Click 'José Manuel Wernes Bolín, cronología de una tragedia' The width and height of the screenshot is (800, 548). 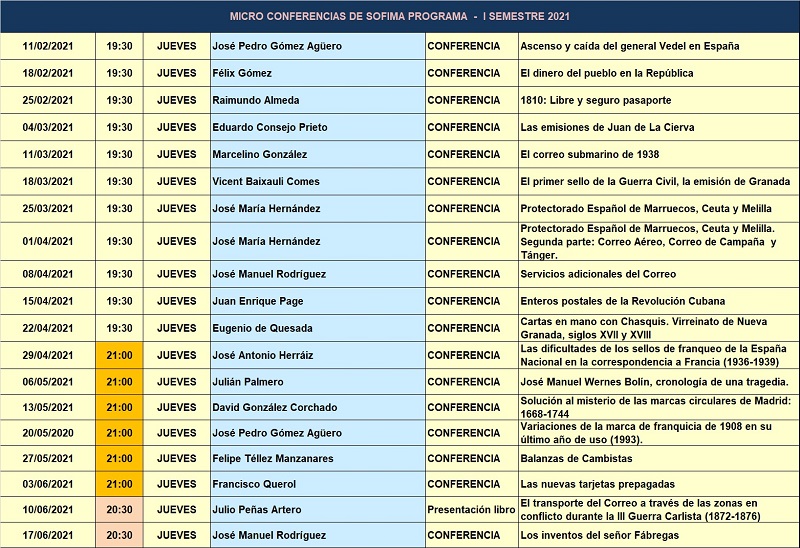[655, 382]
